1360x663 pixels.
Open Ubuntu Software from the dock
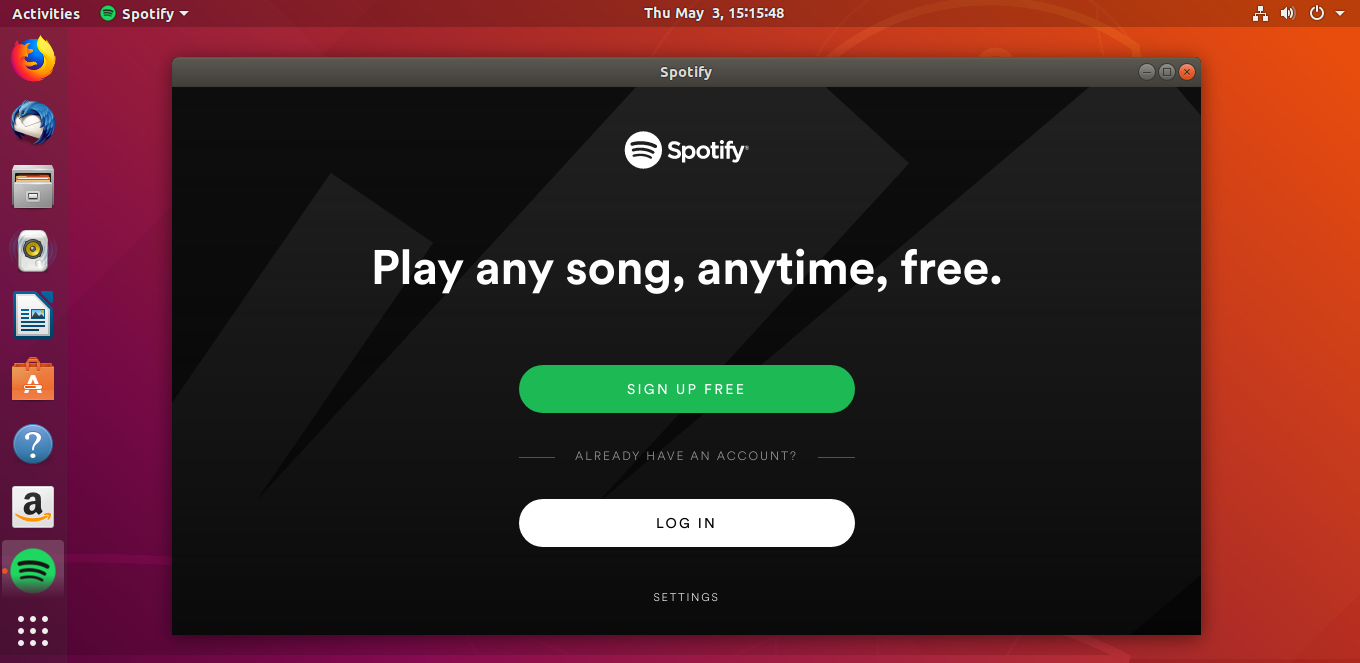(x=33, y=380)
